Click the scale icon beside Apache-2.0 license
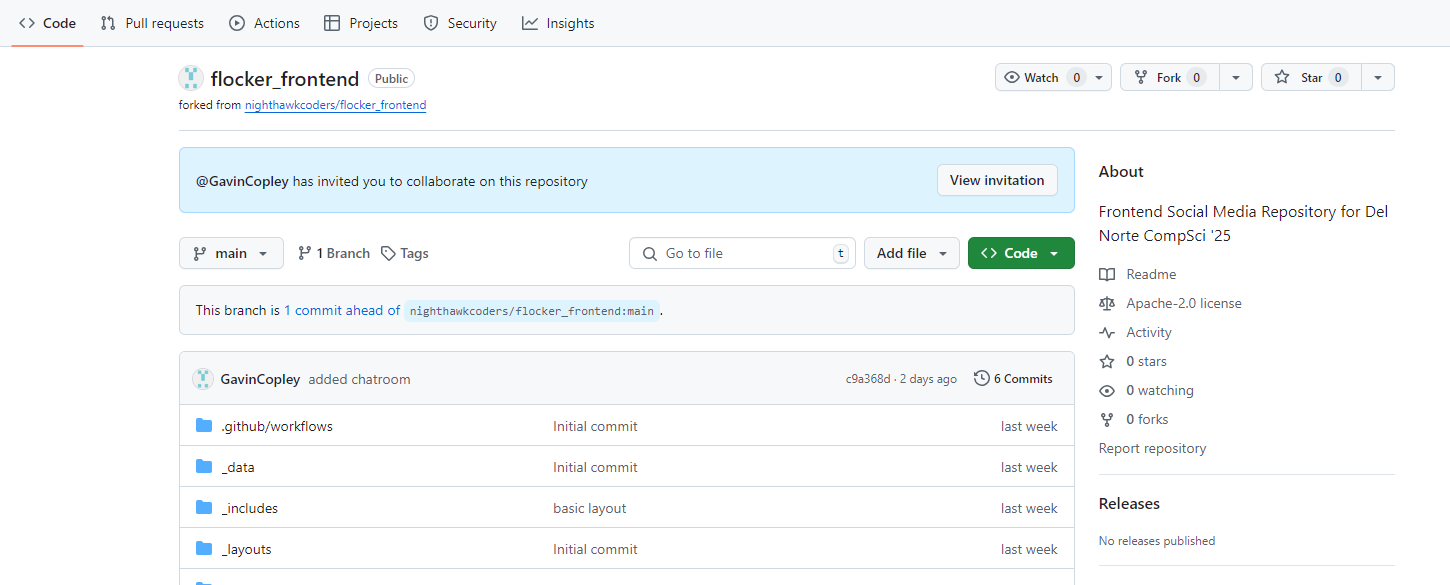This screenshot has width=1450, height=585. [x=1107, y=303]
